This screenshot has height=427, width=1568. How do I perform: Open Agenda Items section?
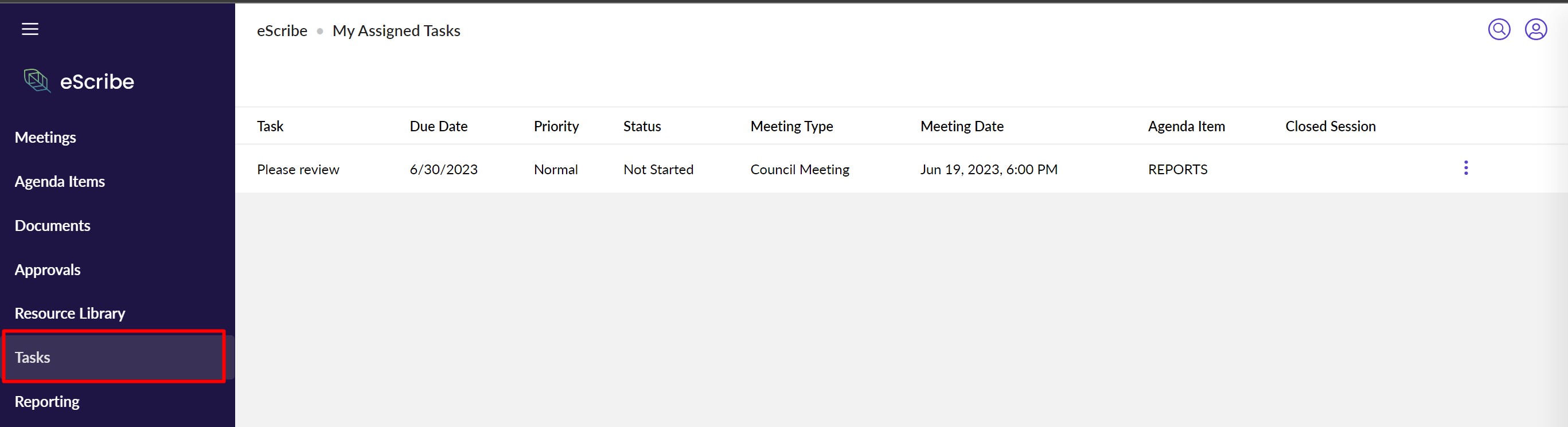tap(60, 182)
